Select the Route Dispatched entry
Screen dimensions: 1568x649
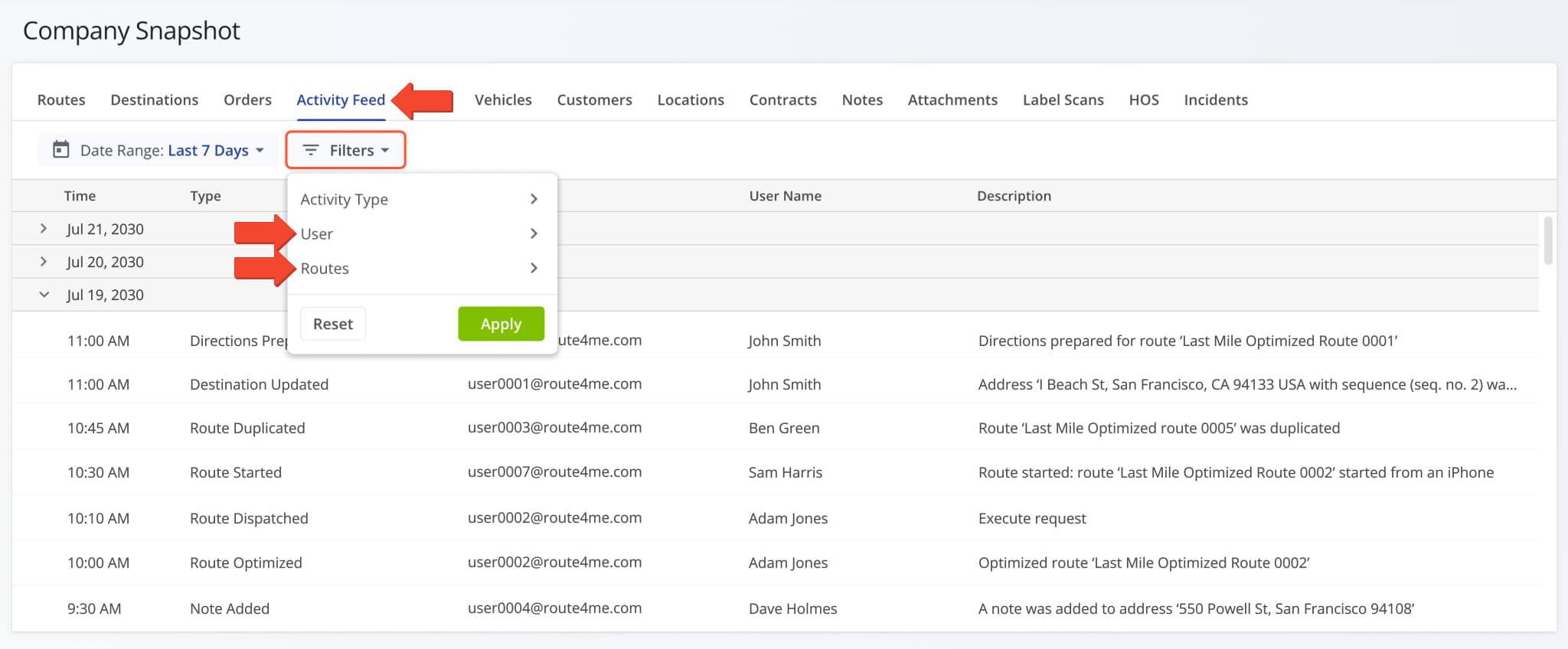(775, 518)
